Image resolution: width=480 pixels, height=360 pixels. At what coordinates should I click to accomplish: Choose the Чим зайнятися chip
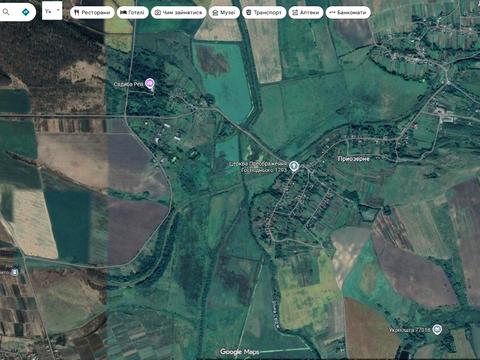click(179, 13)
